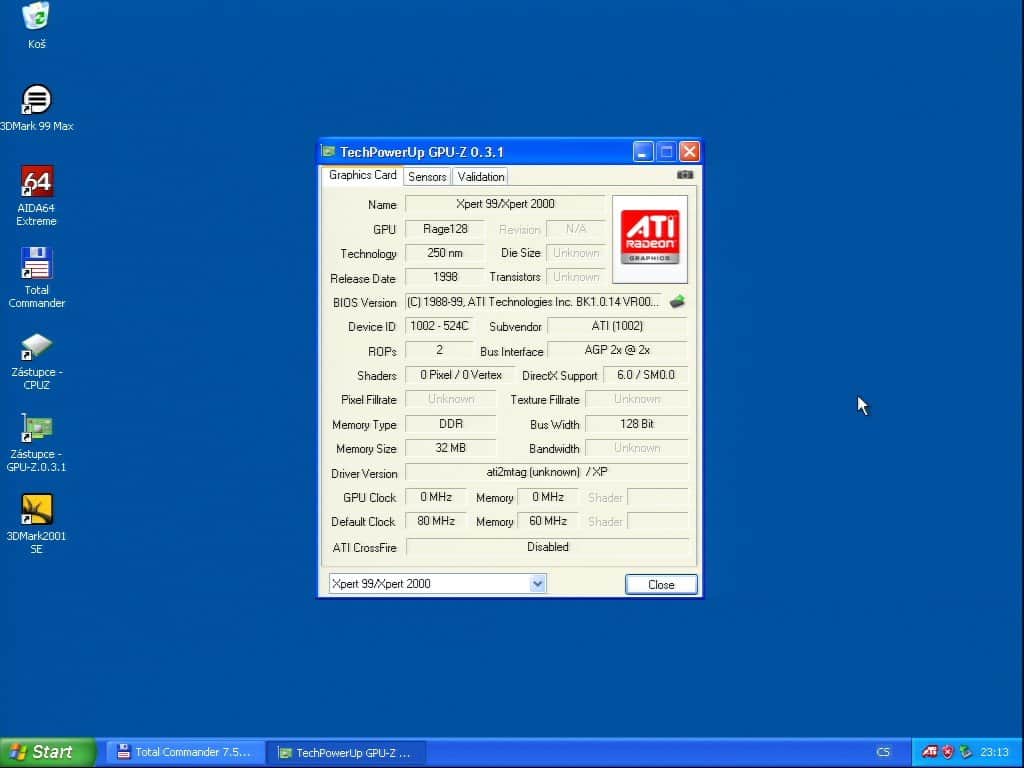Click the Pixel Fillrate Unknown field
Viewport: 1024px width, 768px height.
(x=451, y=399)
